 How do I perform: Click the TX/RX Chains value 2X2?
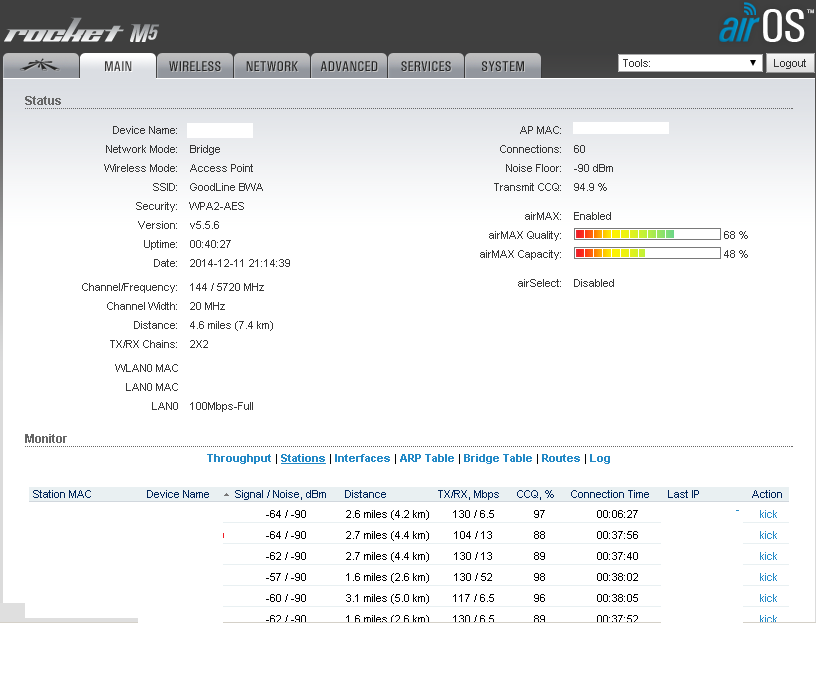(x=199, y=344)
